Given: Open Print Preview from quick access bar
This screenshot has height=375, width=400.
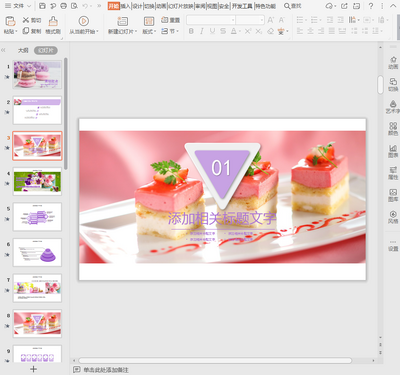Looking at the screenshot, I should click(74, 6).
